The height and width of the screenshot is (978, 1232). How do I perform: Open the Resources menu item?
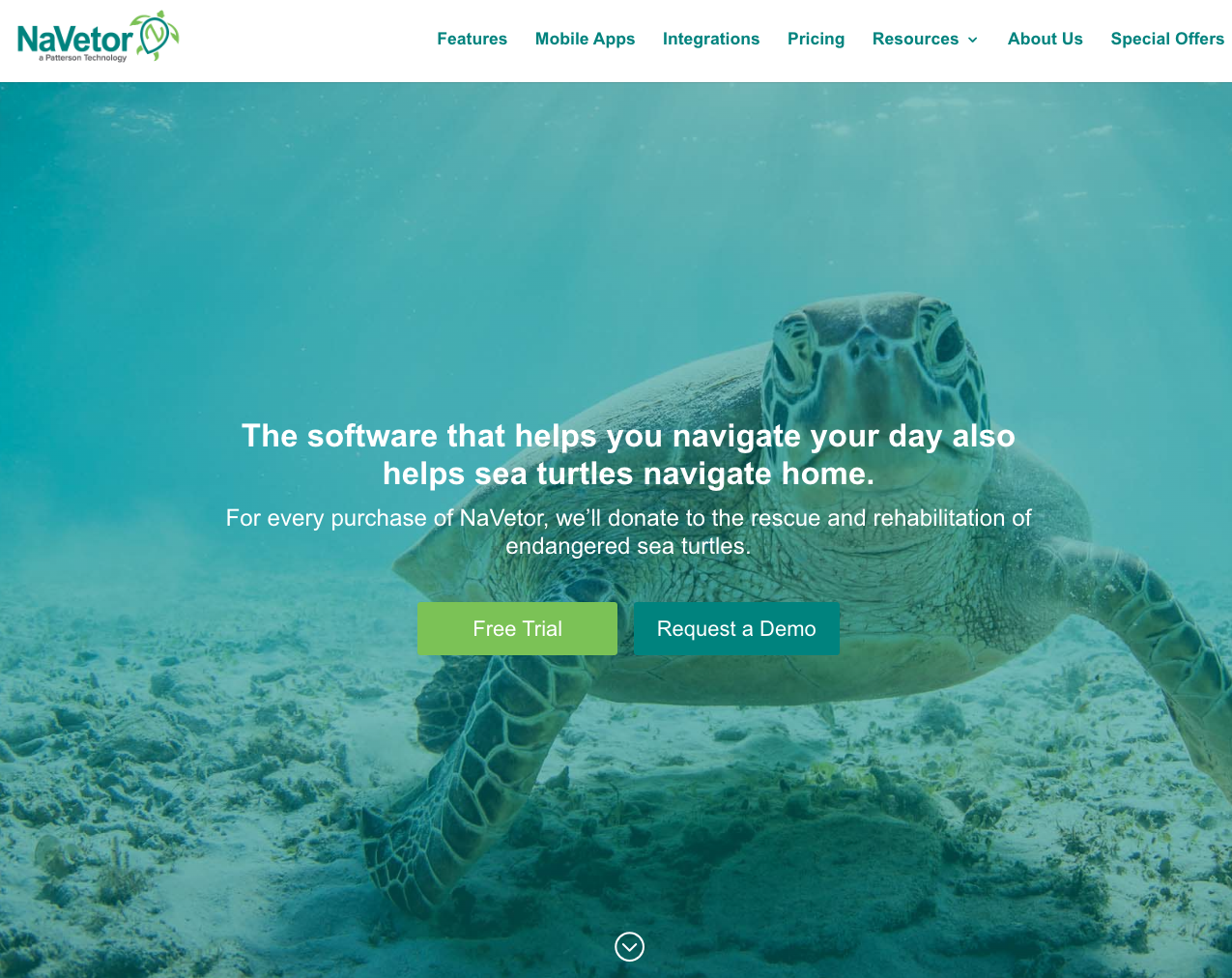(915, 39)
